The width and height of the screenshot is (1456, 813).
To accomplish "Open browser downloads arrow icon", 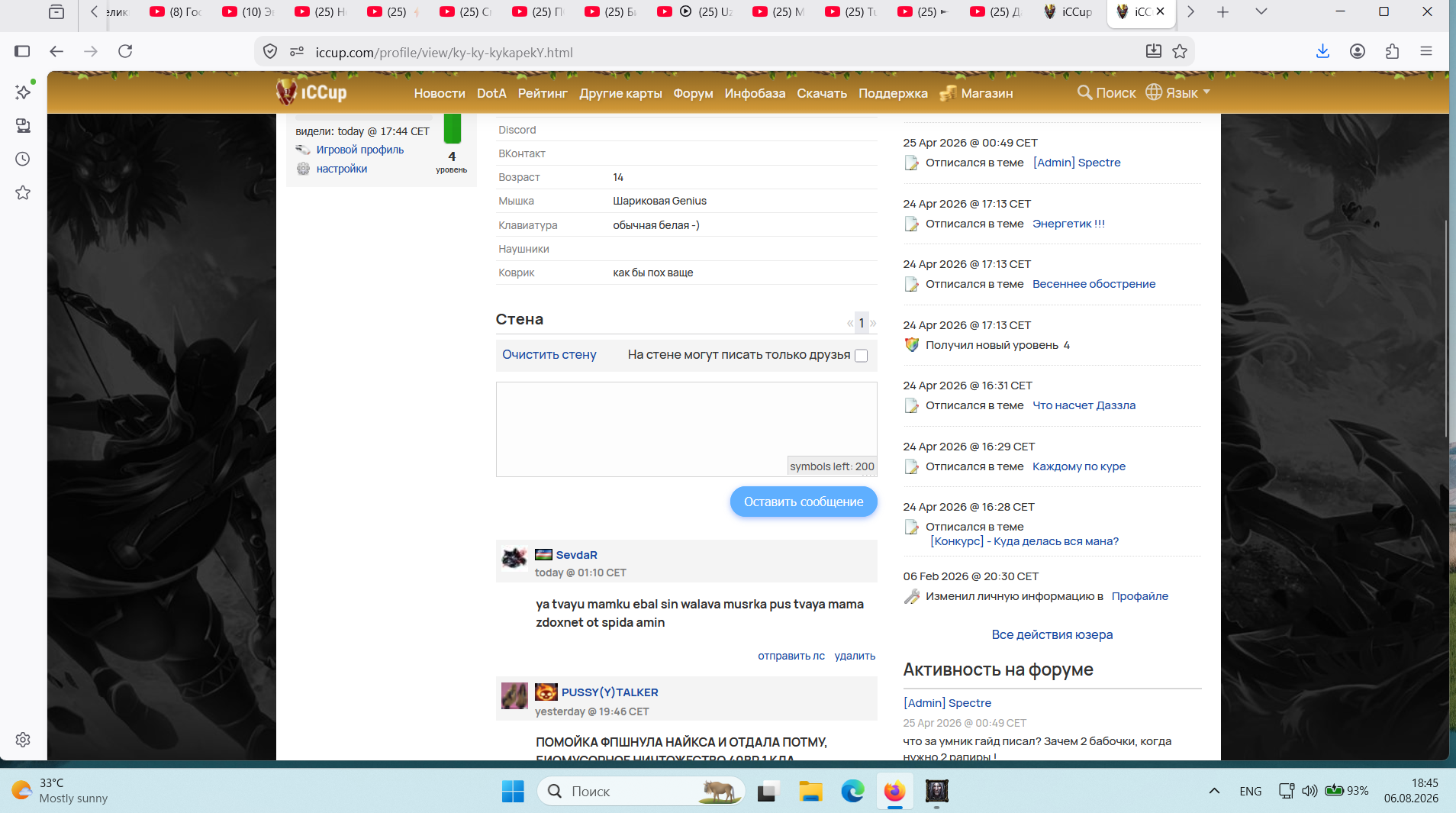I will click(1322, 51).
